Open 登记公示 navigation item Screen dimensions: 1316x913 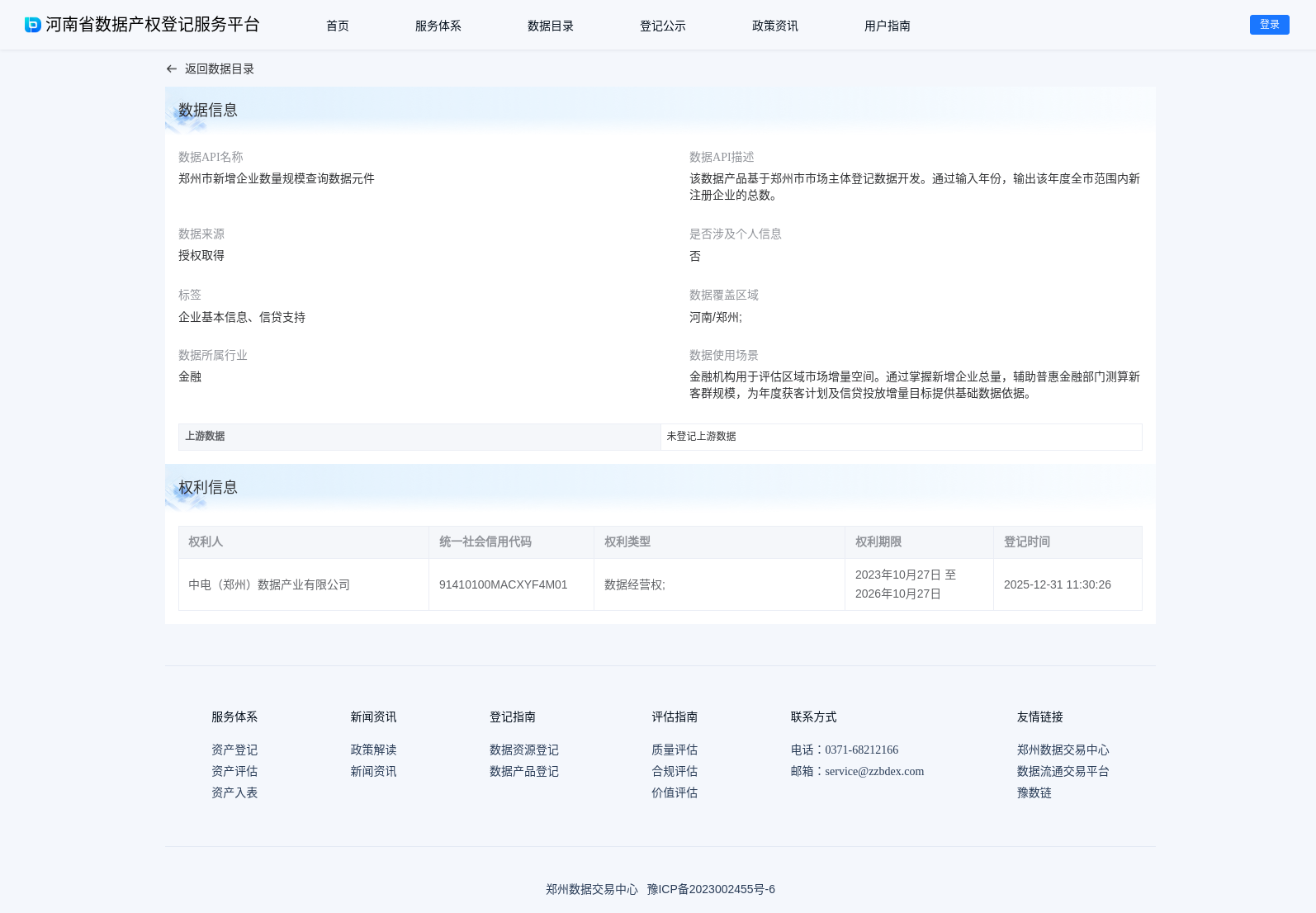[x=663, y=26]
